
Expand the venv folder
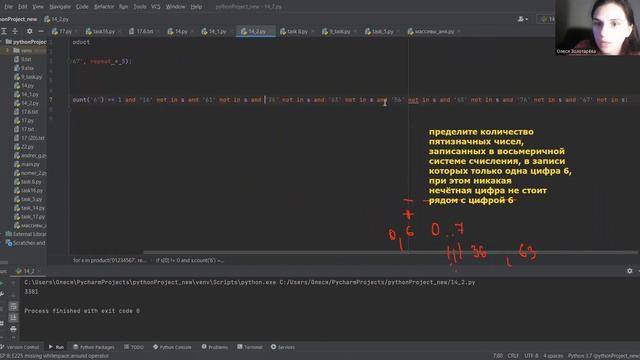pos(7,51)
